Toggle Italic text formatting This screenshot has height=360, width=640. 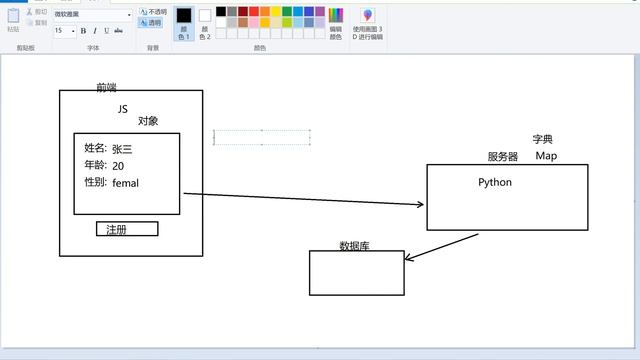pos(95,31)
